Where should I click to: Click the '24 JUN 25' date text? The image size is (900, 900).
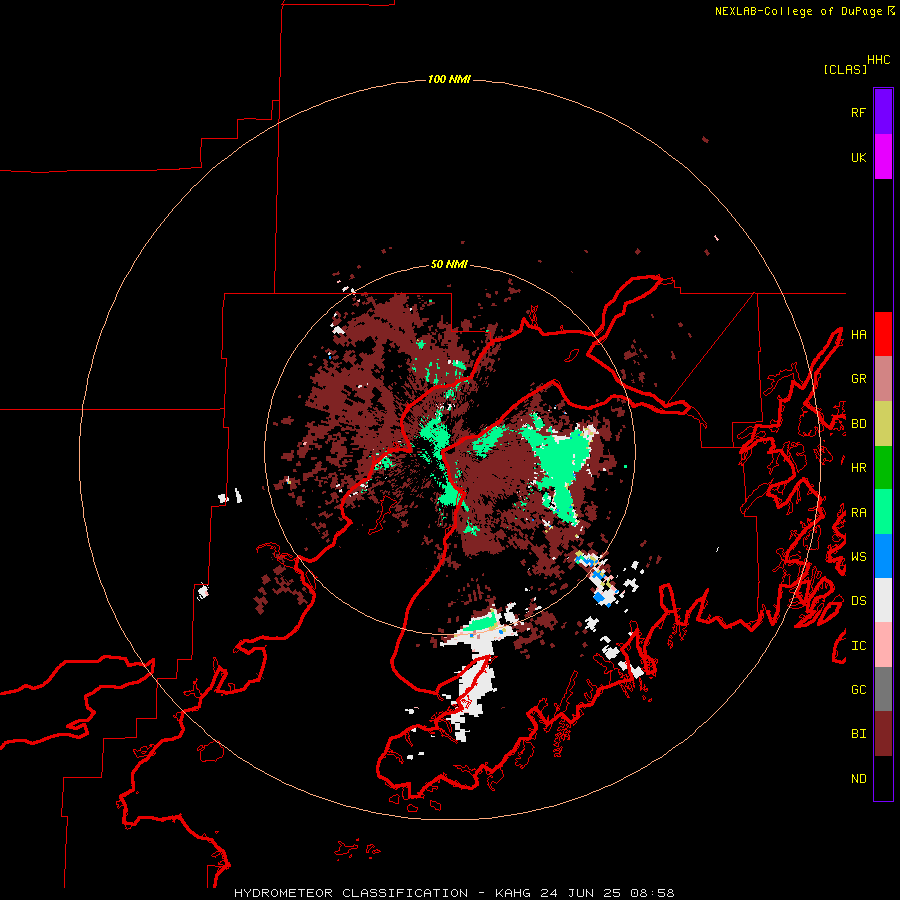point(581,893)
